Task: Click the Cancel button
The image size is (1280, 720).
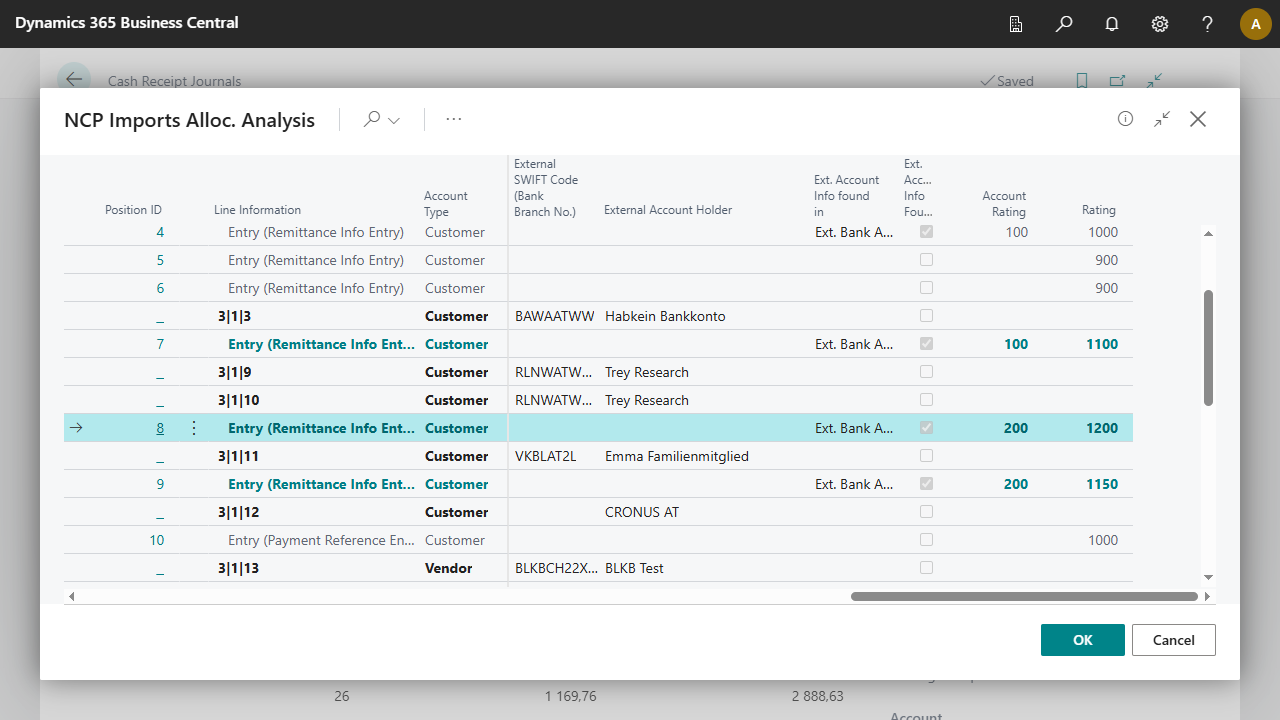Action: coord(1174,640)
